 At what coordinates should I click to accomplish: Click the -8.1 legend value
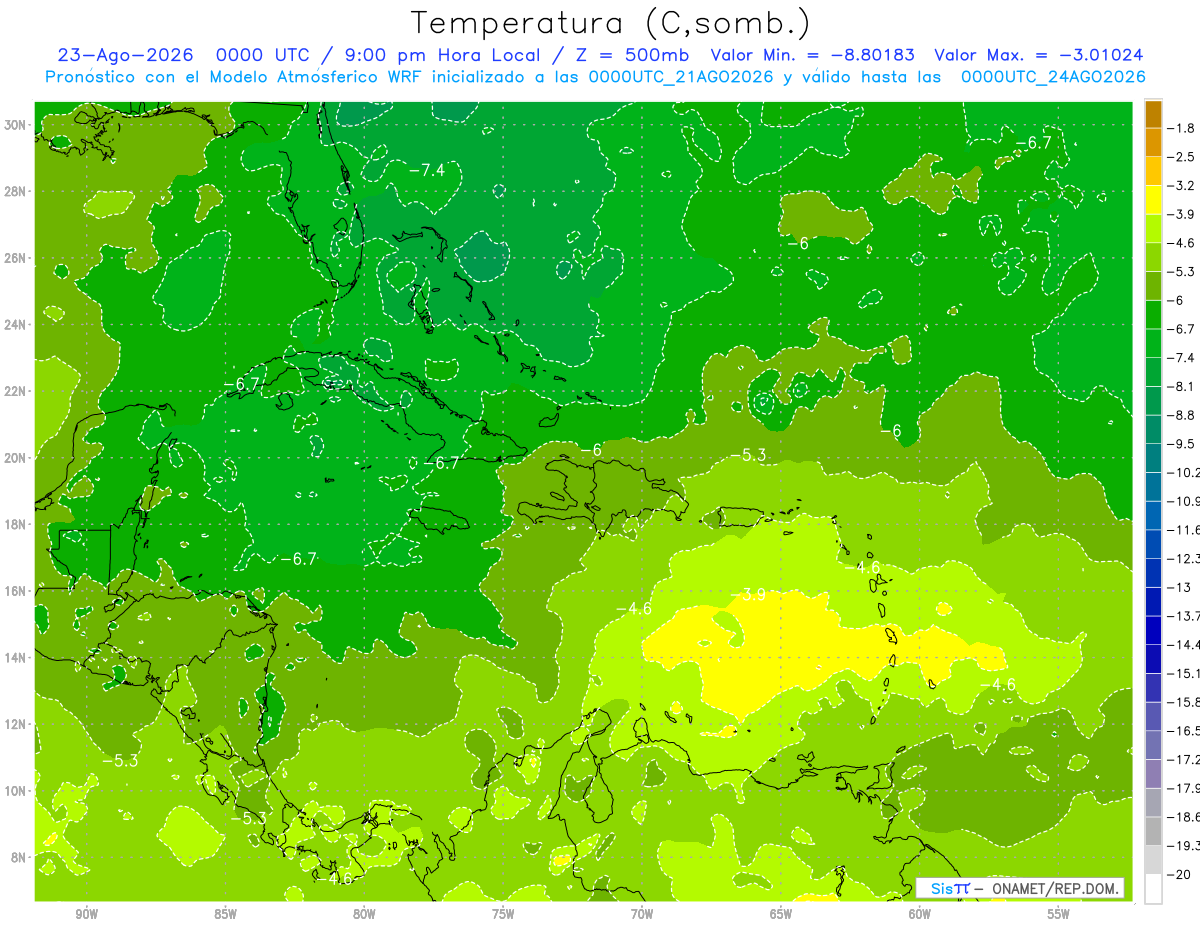[x=1182, y=386]
